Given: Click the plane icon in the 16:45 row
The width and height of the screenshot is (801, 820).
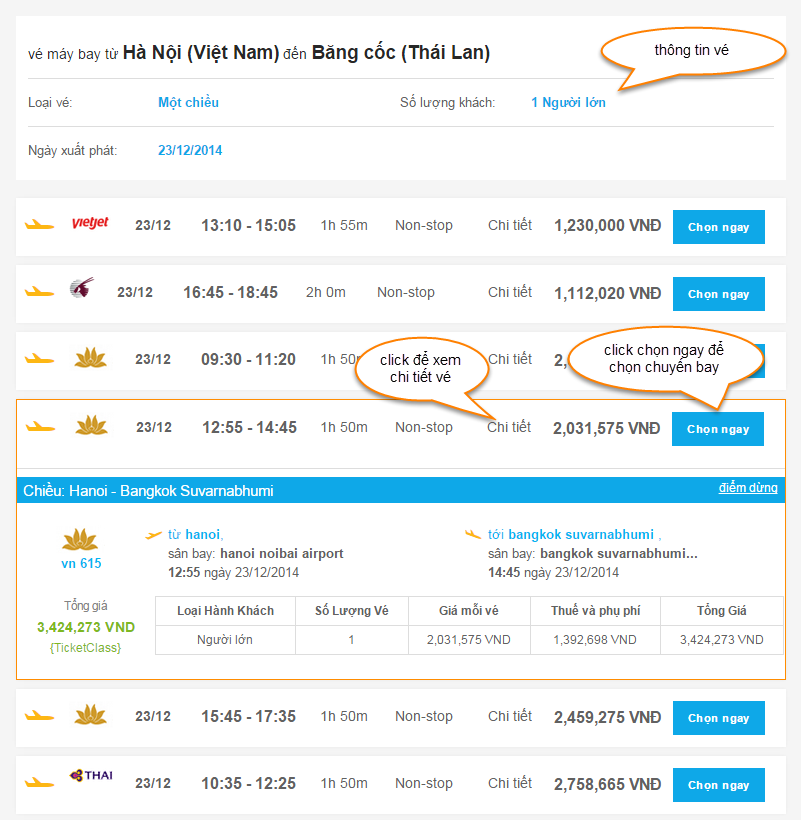Looking at the screenshot, I should 40,292.
